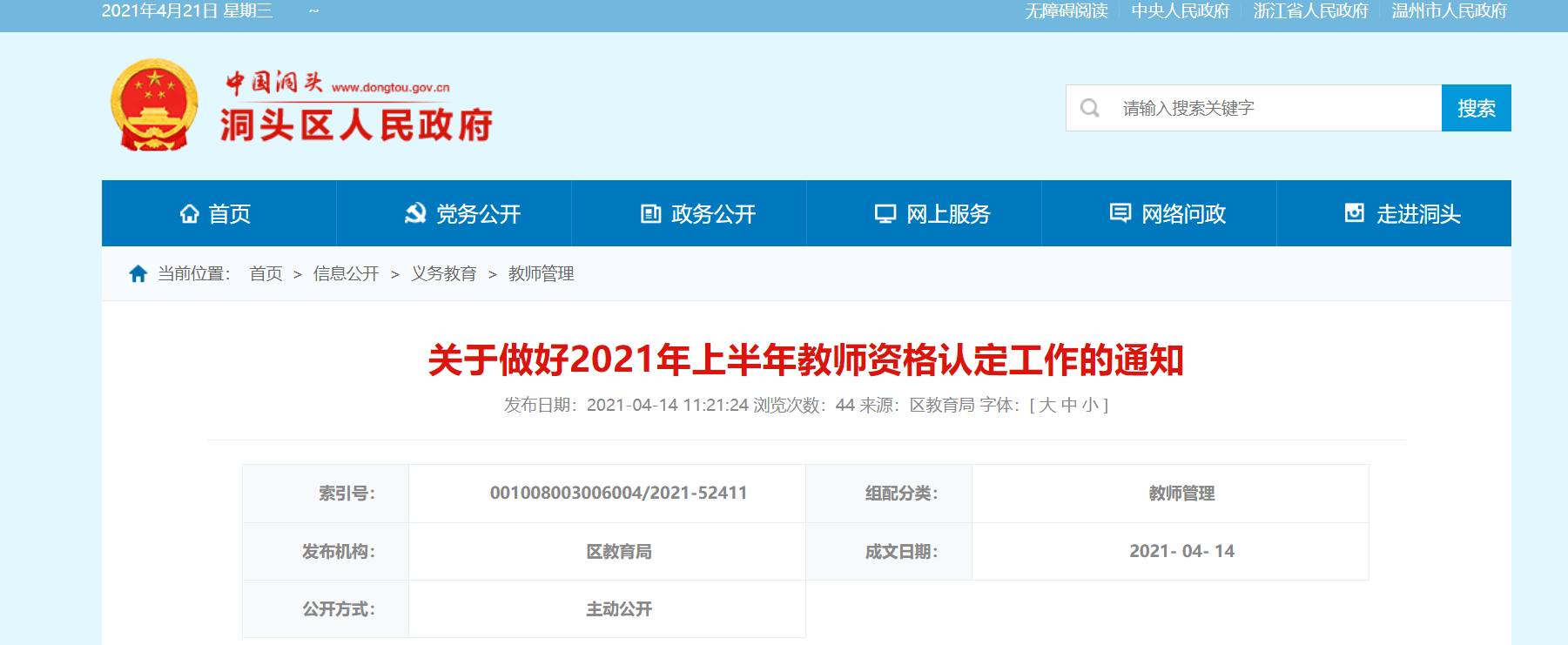Click the magnifier icon in search box
This screenshot has height=645, width=1568.
[1089, 108]
